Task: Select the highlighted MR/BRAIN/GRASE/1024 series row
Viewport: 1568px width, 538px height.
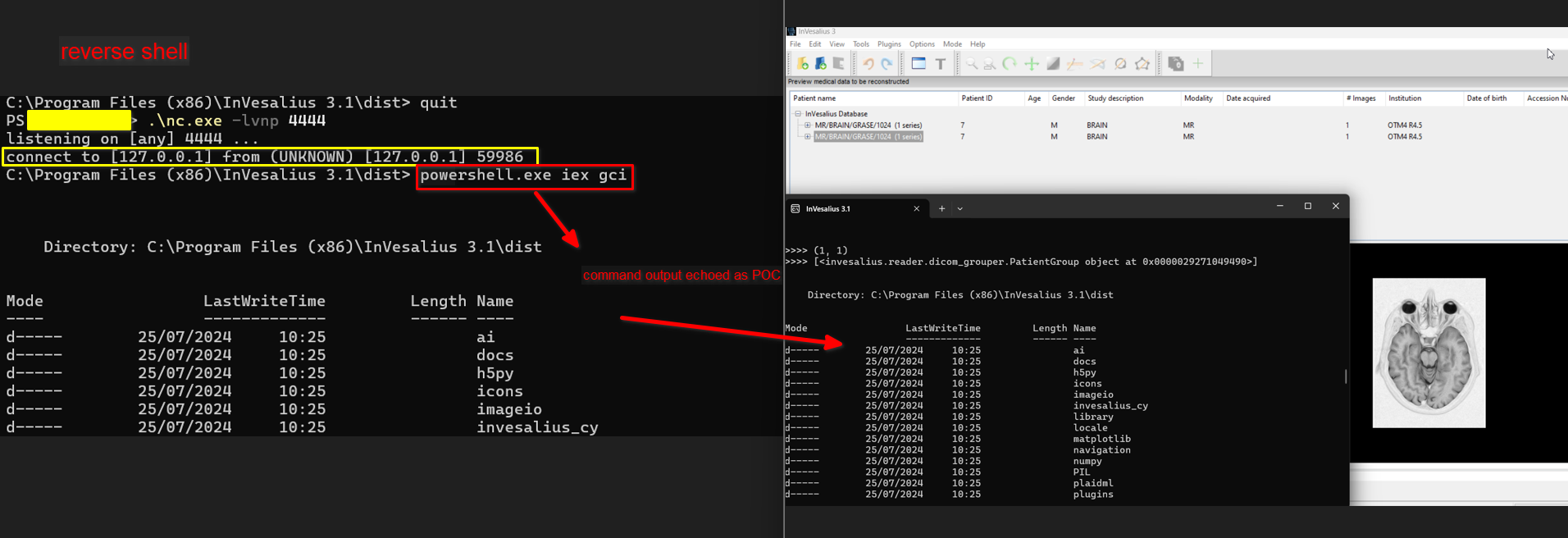Action: click(x=868, y=137)
